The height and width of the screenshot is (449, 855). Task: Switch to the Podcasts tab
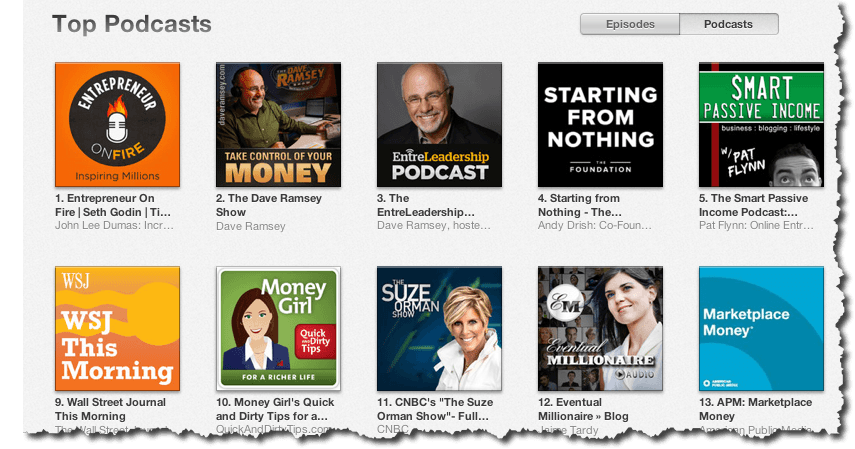(x=728, y=24)
